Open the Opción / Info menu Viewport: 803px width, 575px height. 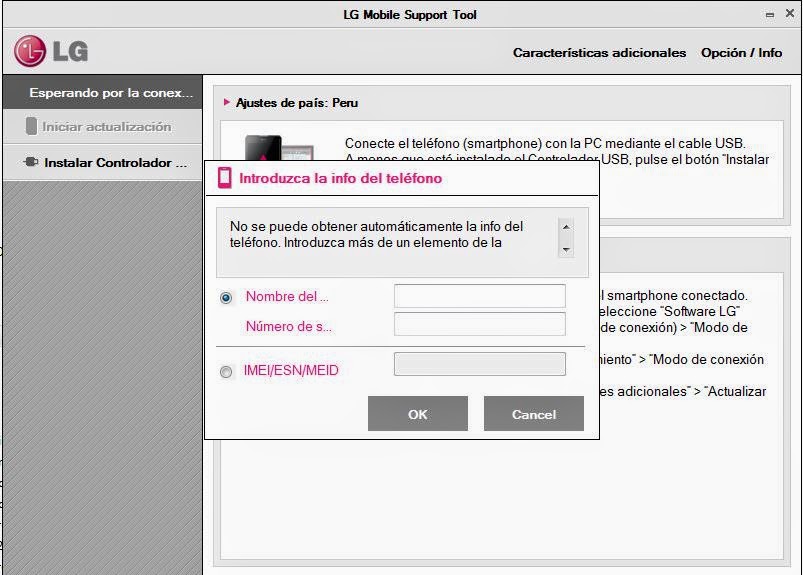[x=741, y=53]
